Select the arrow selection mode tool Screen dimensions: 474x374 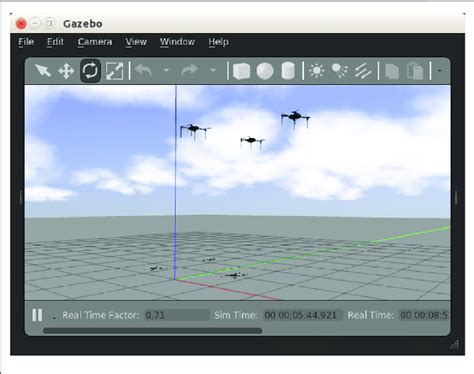click(43, 71)
